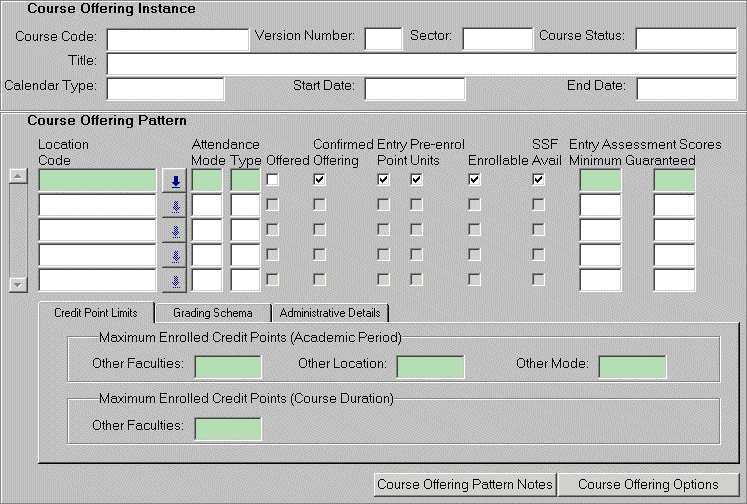Click the fifth row Location Code lookup arrow

[x=174, y=281]
